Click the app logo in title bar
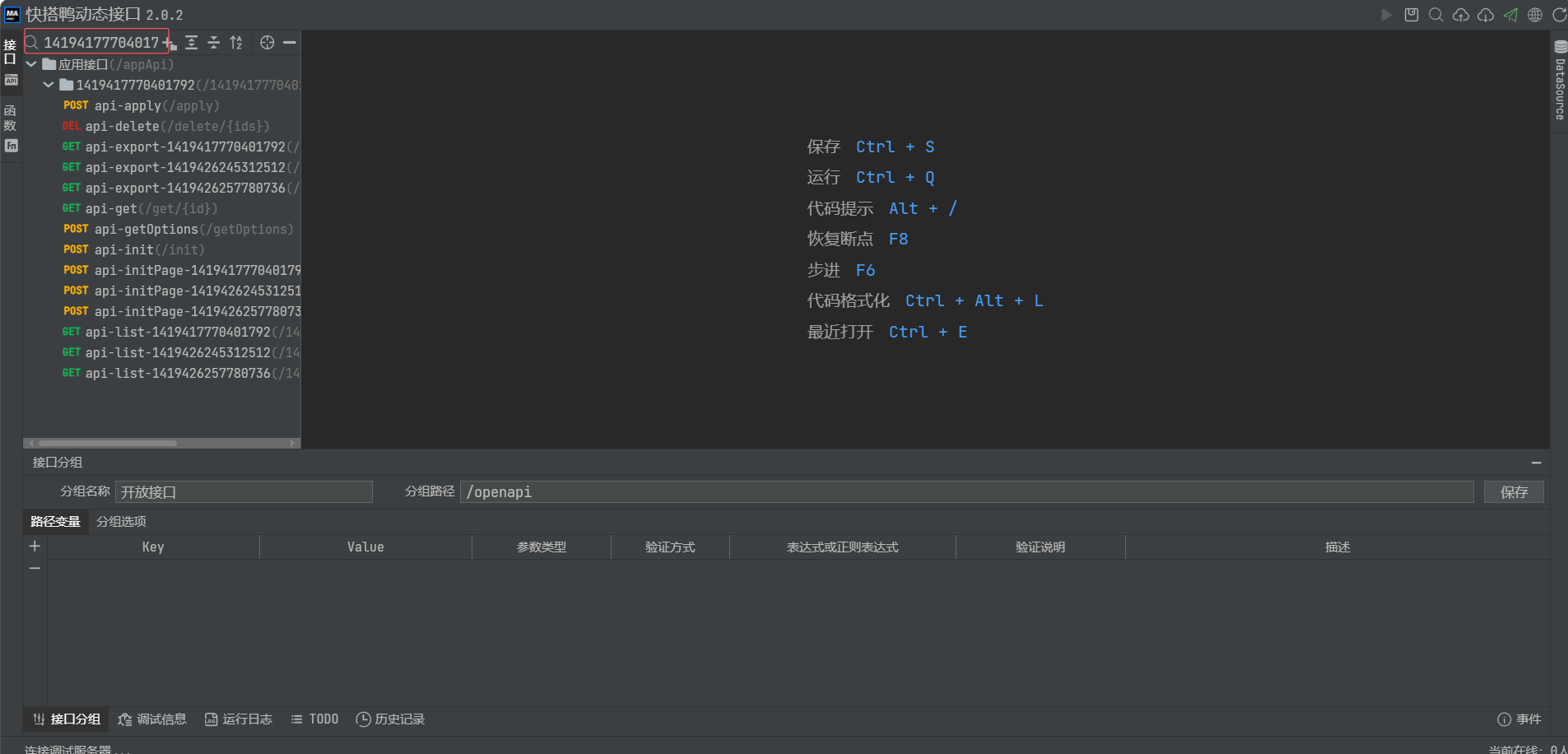Screen dimensions: 1568x754 point(12,14)
